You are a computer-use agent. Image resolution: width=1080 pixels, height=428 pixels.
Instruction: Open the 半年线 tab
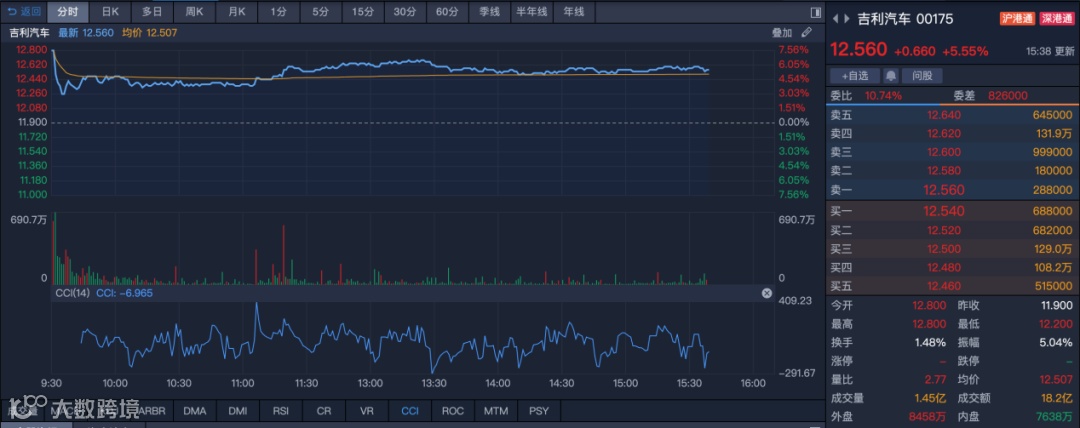(530, 12)
